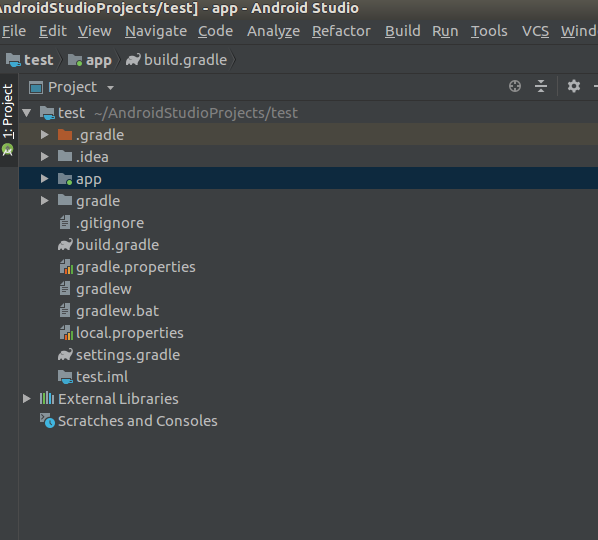
Task: Select build.gradle in the project tree
Action: (x=117, y=245)
